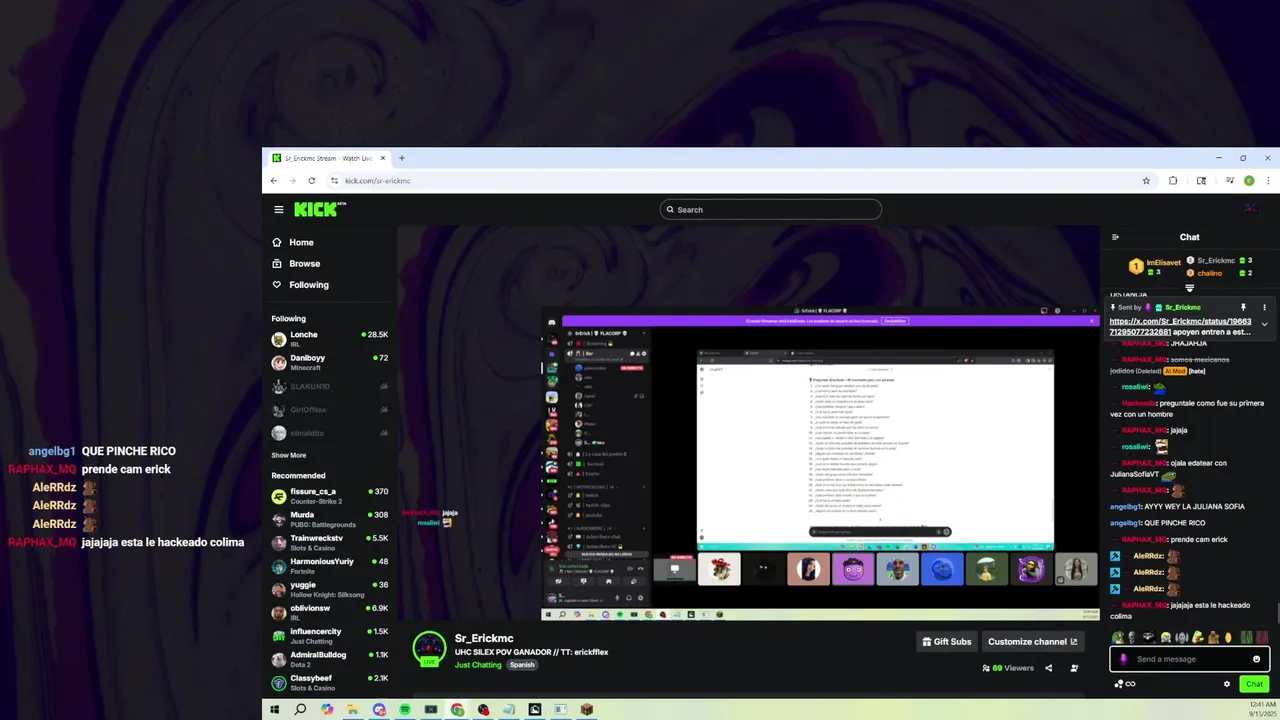
Task: Open Windows taskbar search
Action: [300, 710]
